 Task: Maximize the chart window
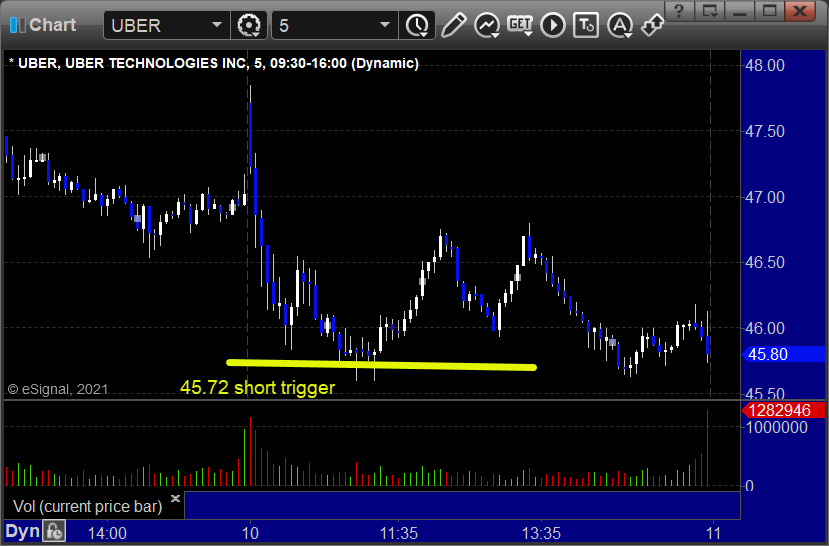(769, 10)
